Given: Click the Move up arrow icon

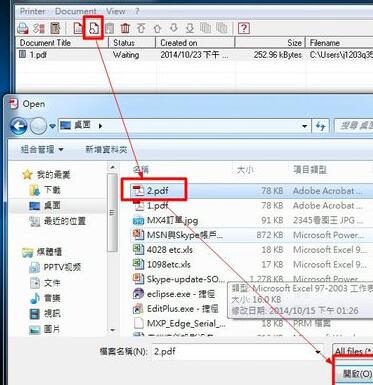Looking at the screenshot, I should click(157, 28).
